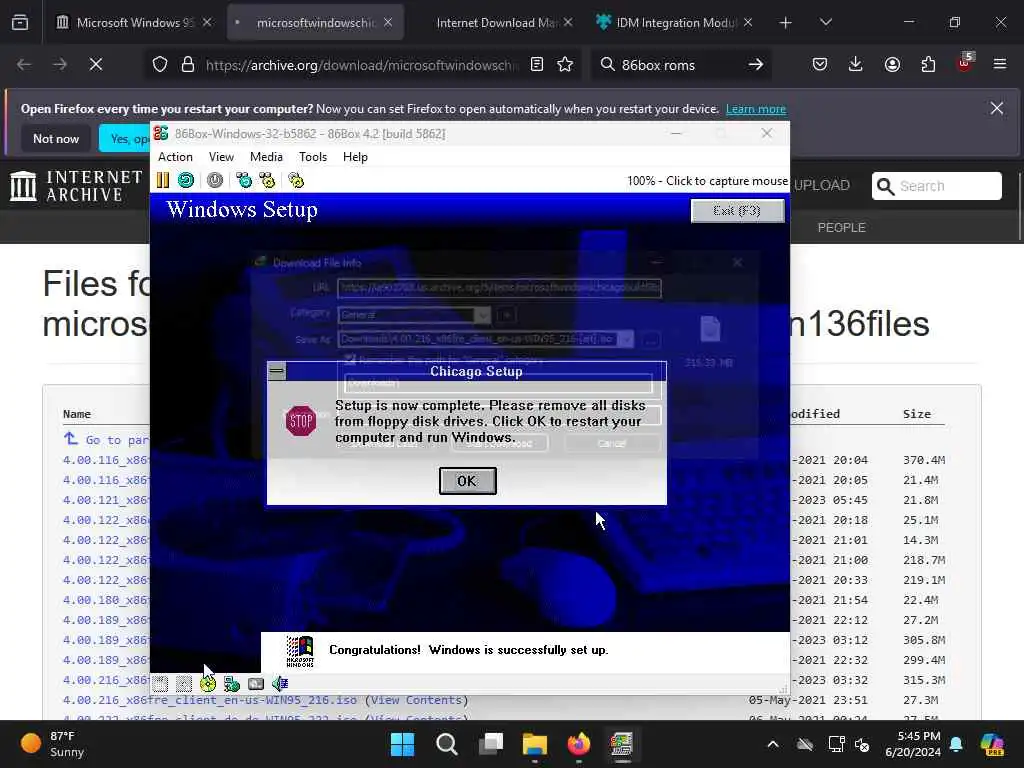This screenshot has height=768, width=1024.
Task: Switch to the Microsoft Windows 95 tab
Action: pyautogui.click(x=134, y=23)
